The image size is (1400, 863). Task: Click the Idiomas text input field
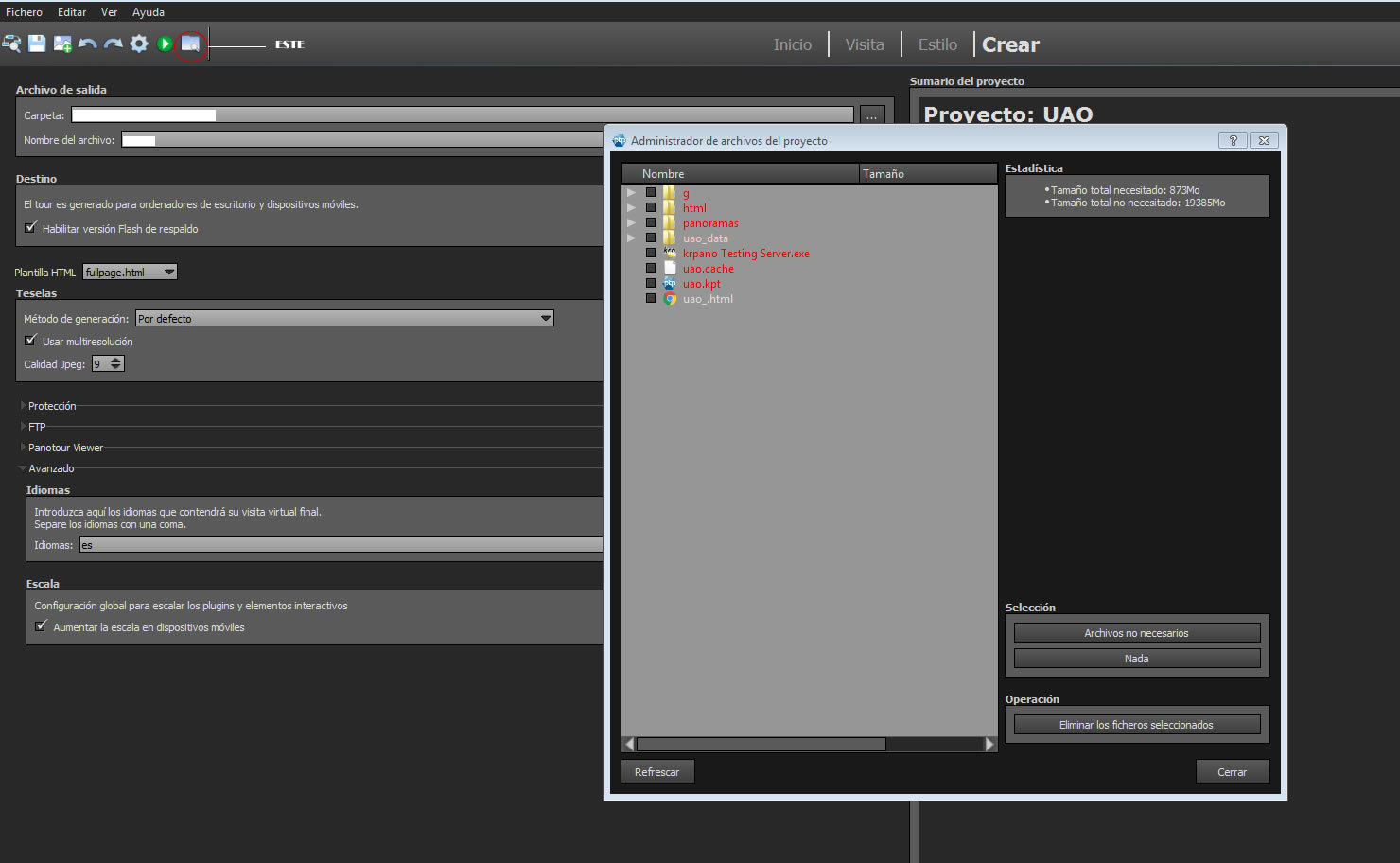click(341, 545)
